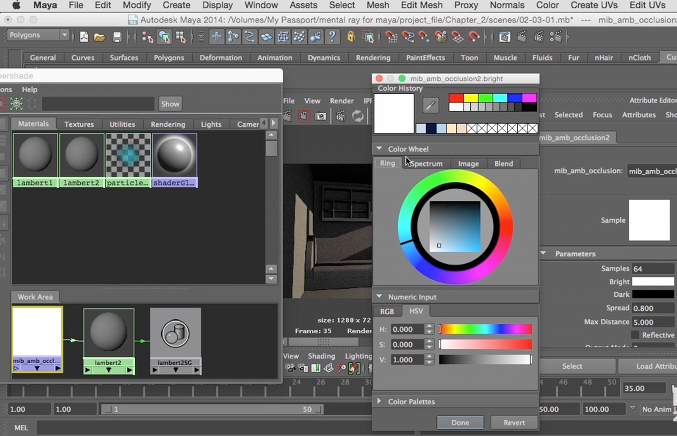Click the Samples input field showing 64
677x436 pixels.
coord(653,269)
